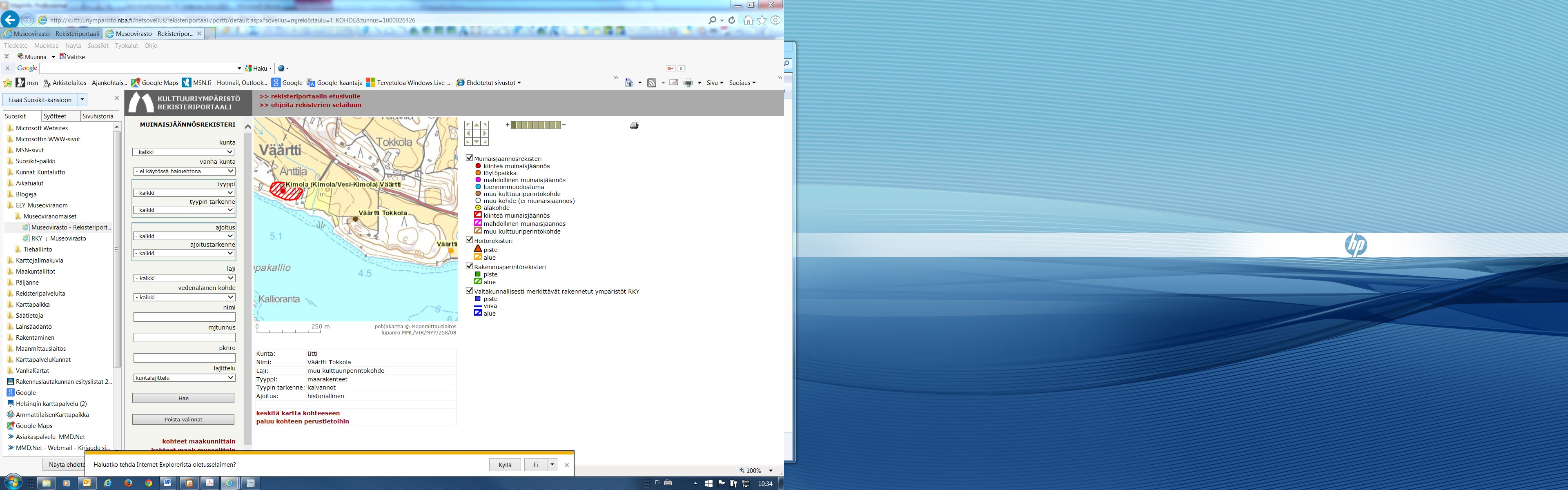Click the Kulttuuriympäristö Rekisteriportaali logo

pos(189,103)
